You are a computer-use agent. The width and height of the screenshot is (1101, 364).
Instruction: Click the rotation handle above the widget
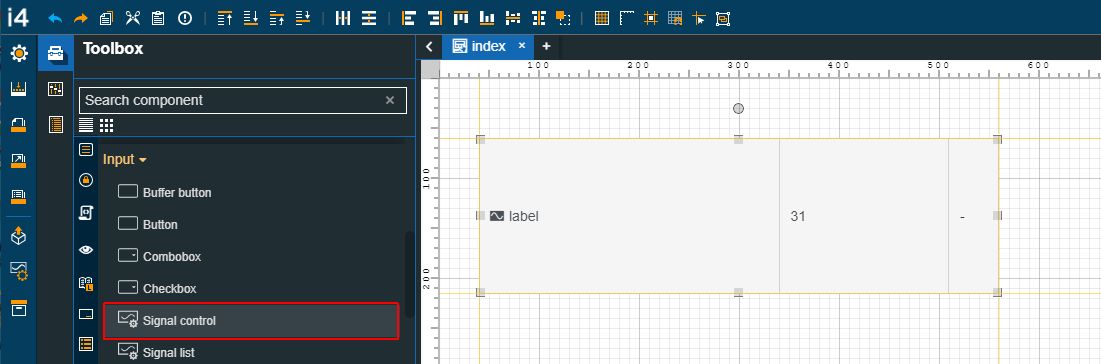[738, 108]
